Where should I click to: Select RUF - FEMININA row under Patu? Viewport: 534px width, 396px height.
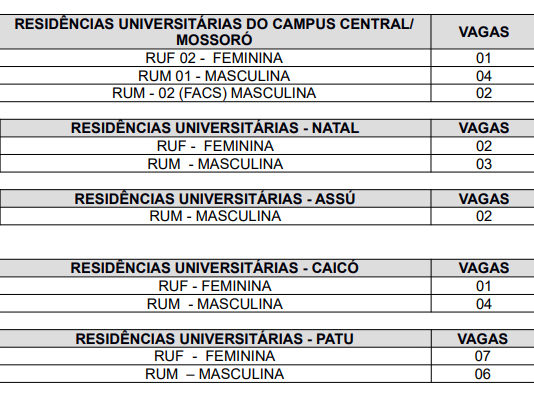coord(267,356)
